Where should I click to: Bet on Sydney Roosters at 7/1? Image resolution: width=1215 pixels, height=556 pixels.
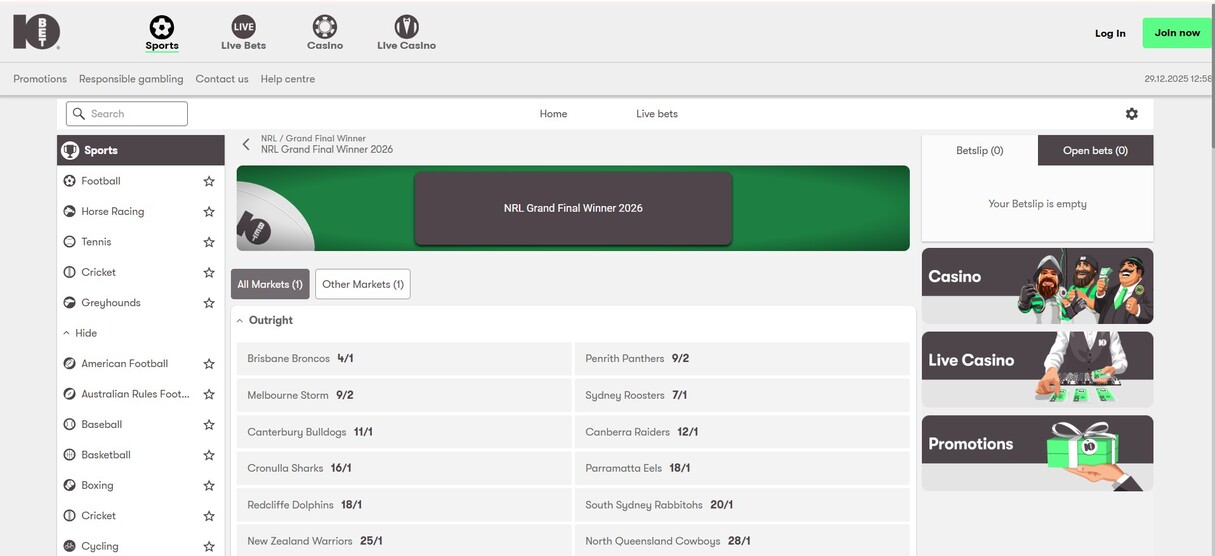point(742,395)
